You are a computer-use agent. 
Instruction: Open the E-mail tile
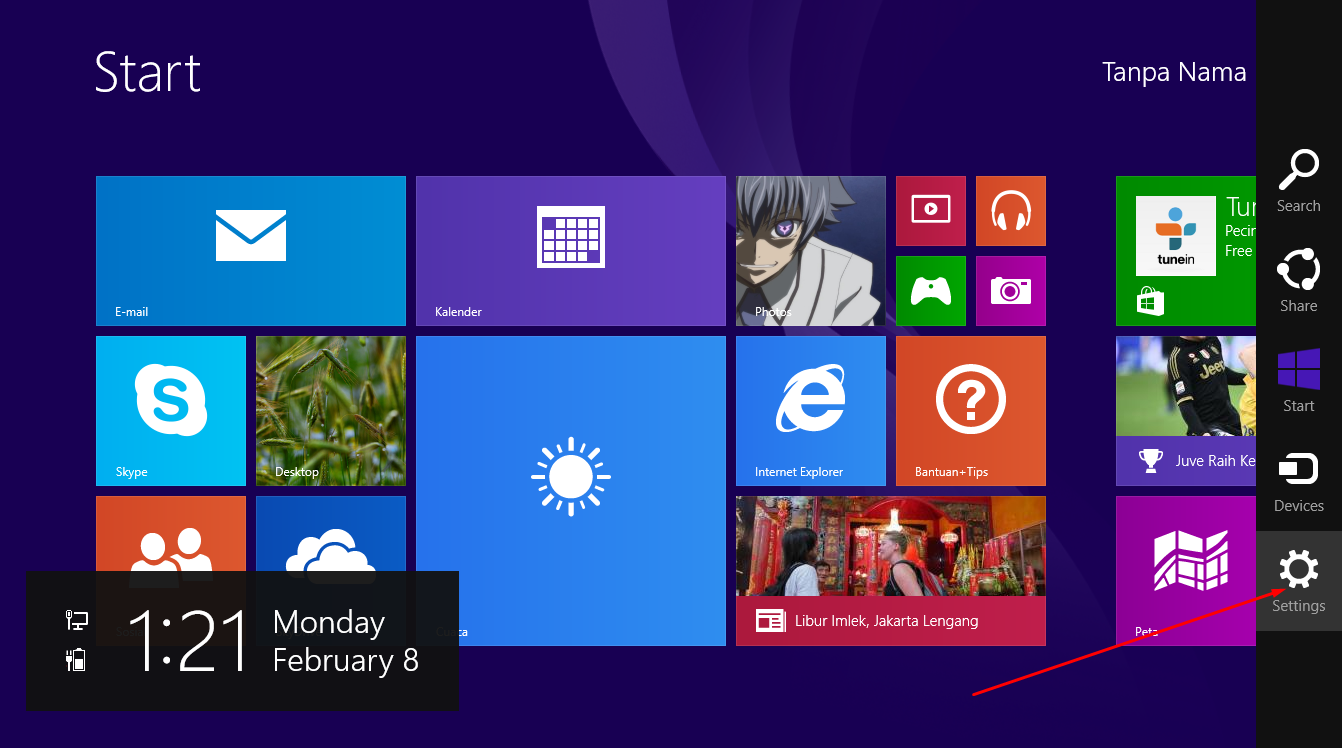click(250, 250)
